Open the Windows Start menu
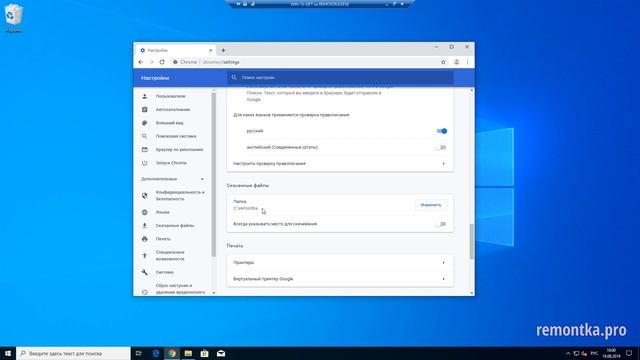This screenshot has width=640, height=360. tap(8, 353)
